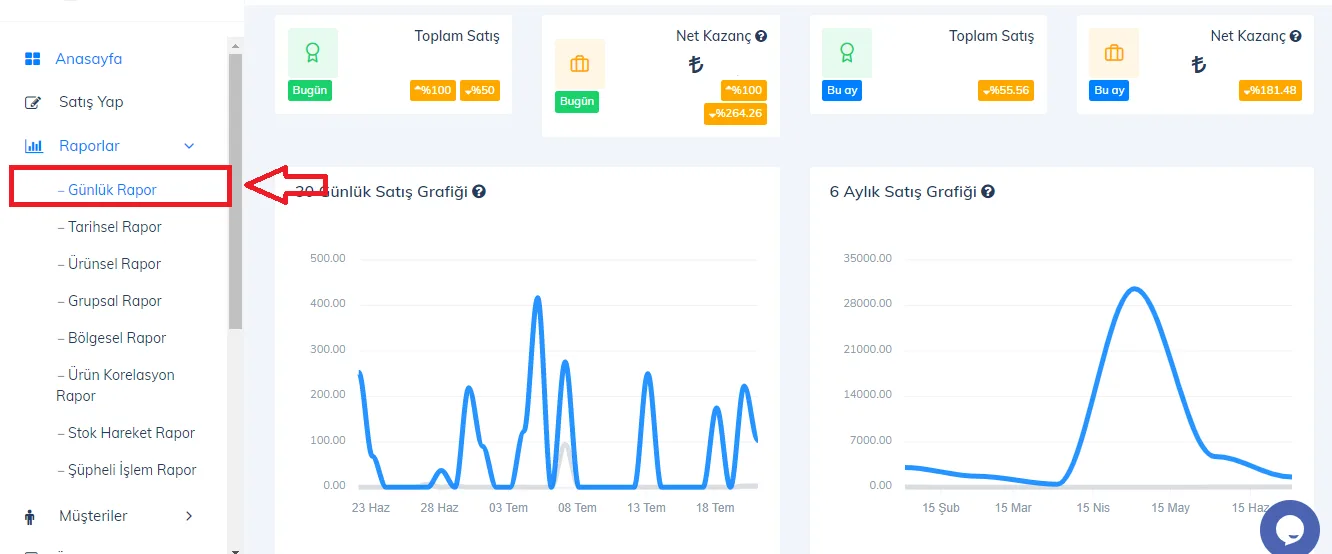
Task: Click lira symbol in today's Net Kazanç card
Action: [696, 65]
